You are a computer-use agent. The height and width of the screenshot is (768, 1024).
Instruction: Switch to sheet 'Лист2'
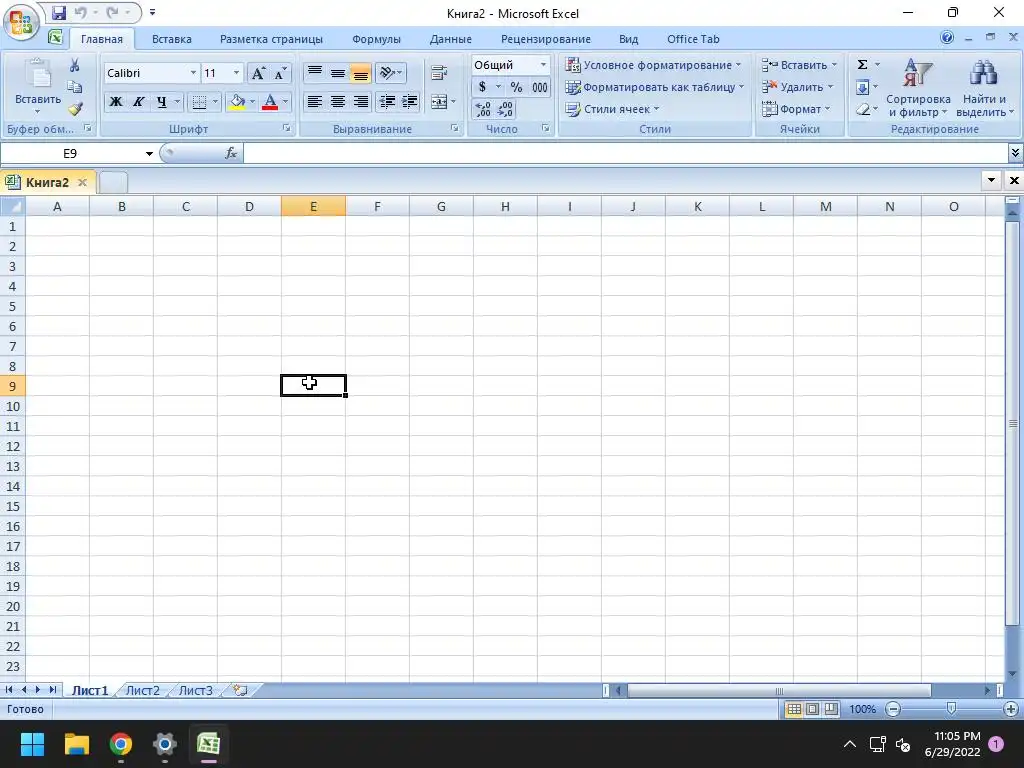tap(142, 690)
